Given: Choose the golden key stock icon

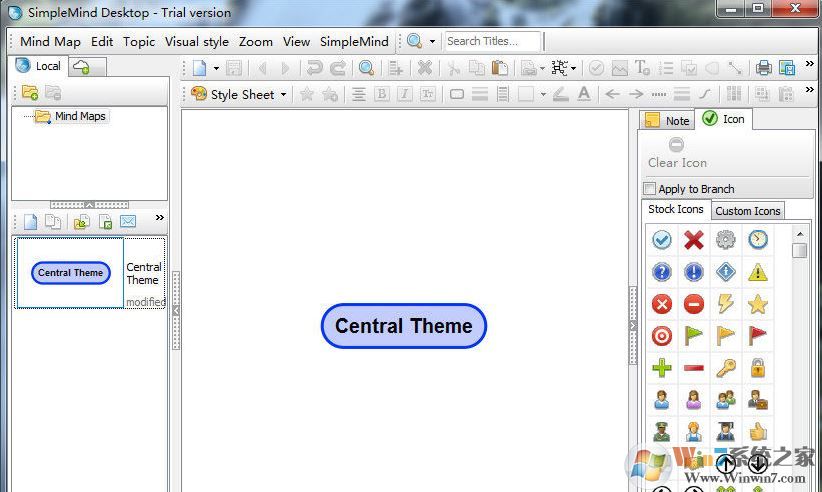Looking at the screenshot, I should pos(726,368).
